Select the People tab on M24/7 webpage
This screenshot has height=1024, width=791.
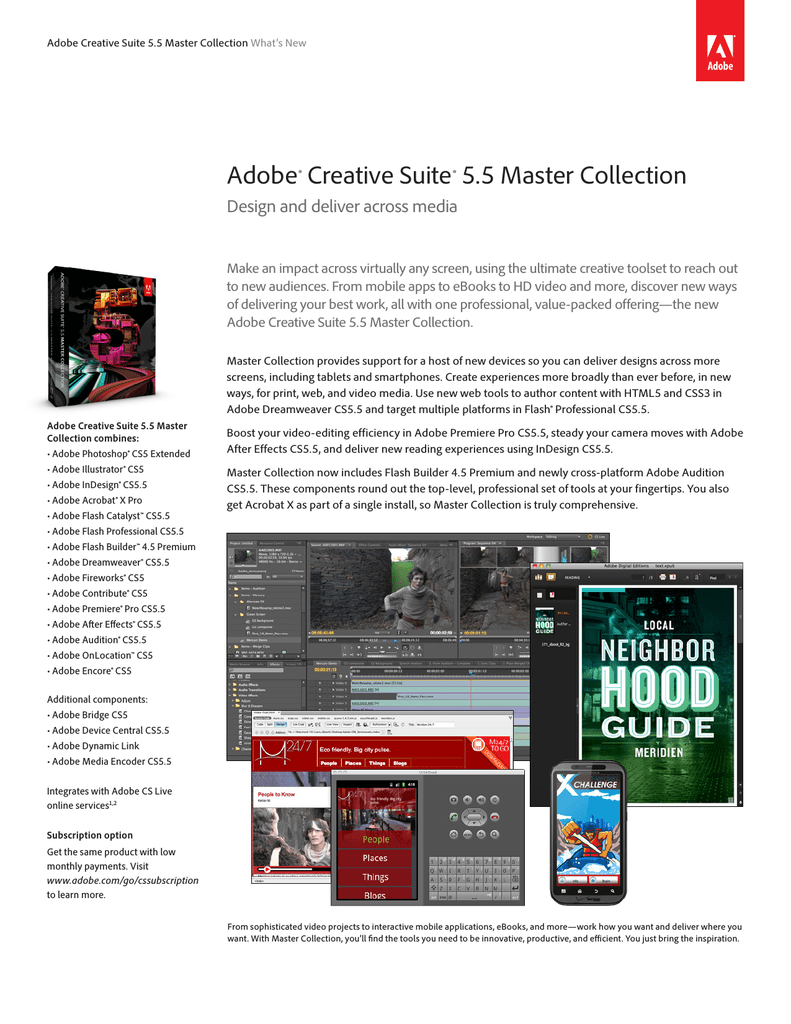[329, 763]
